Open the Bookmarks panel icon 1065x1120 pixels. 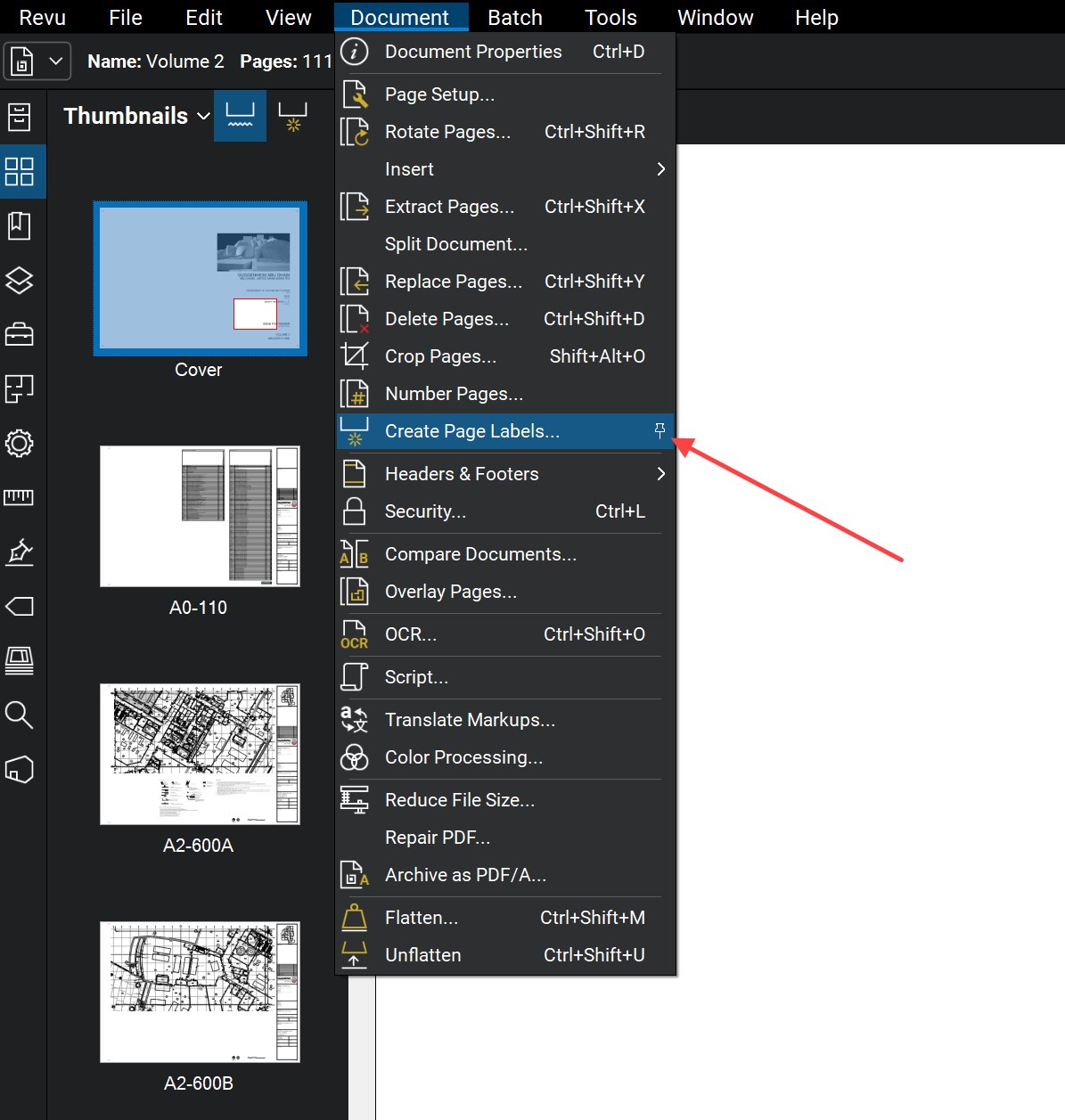point(20,226)
